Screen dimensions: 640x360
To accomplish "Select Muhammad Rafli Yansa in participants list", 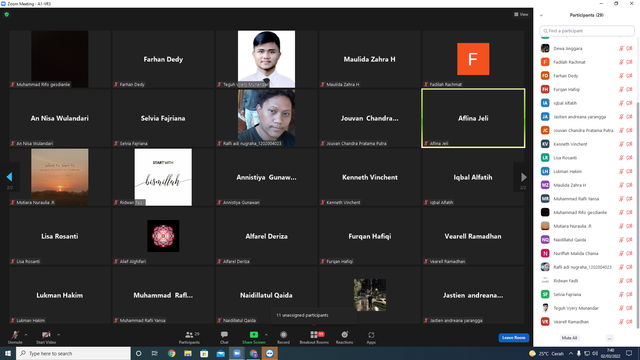I will (x=586, y=199).
